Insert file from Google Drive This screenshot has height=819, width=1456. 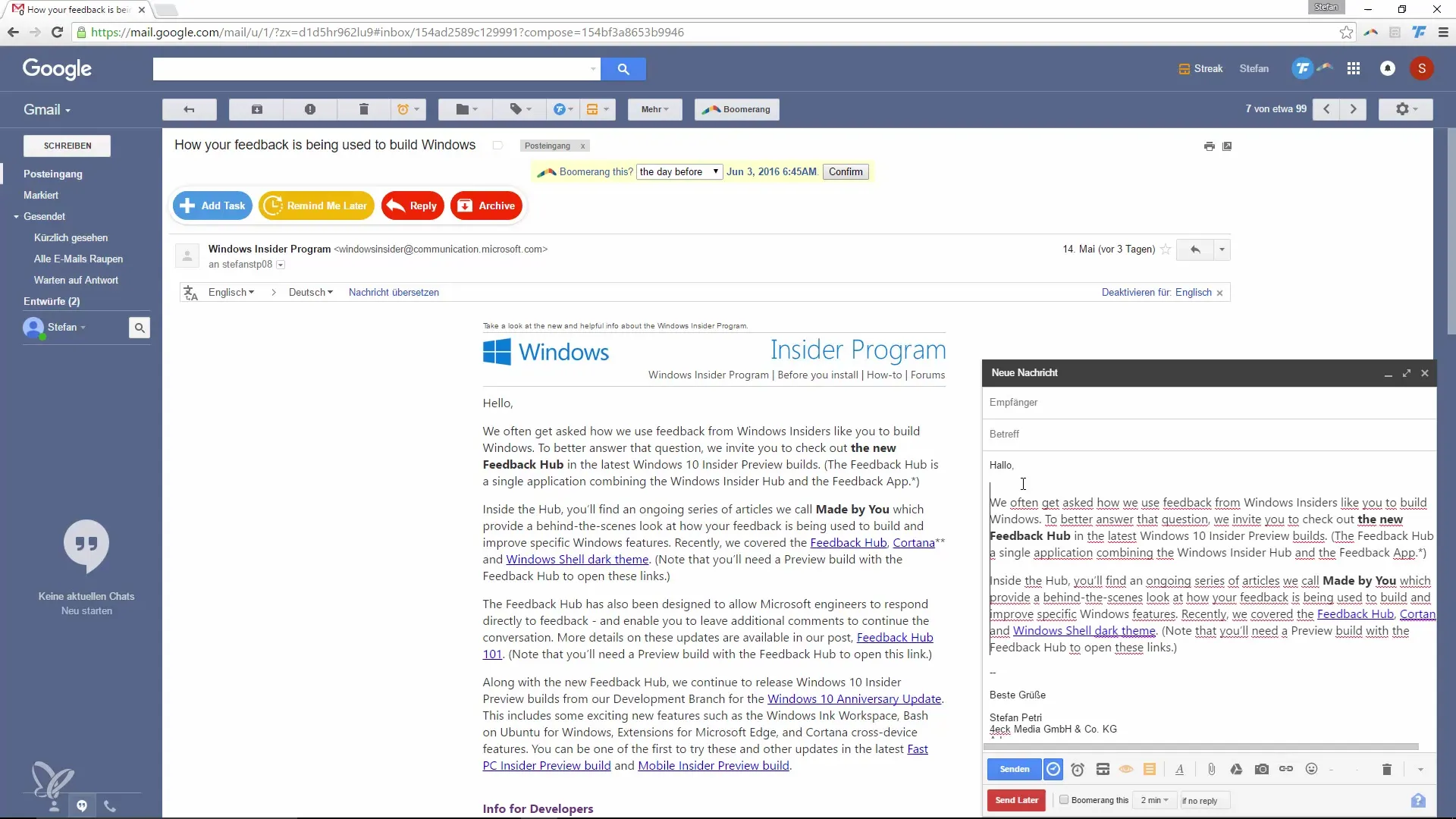(1236, 769)
